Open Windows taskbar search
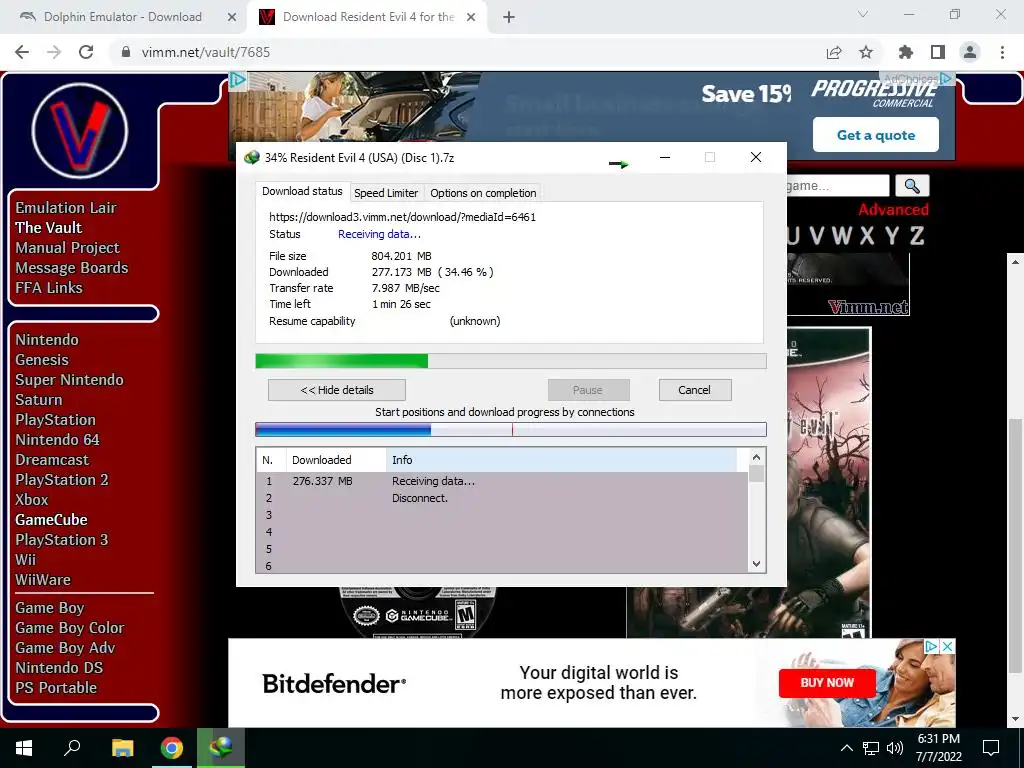The height and width of the screenshot is (768, 1024). click(72, 748)
